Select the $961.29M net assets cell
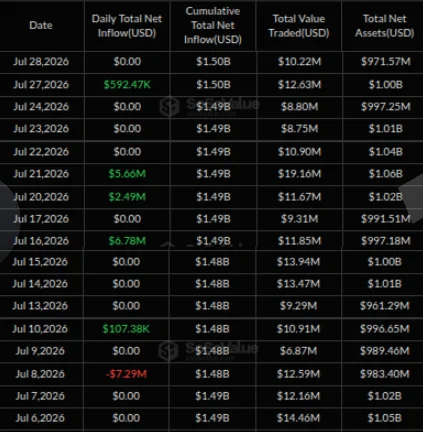The width and height of the screenshot is (423, 432). (x=385, y=306)
